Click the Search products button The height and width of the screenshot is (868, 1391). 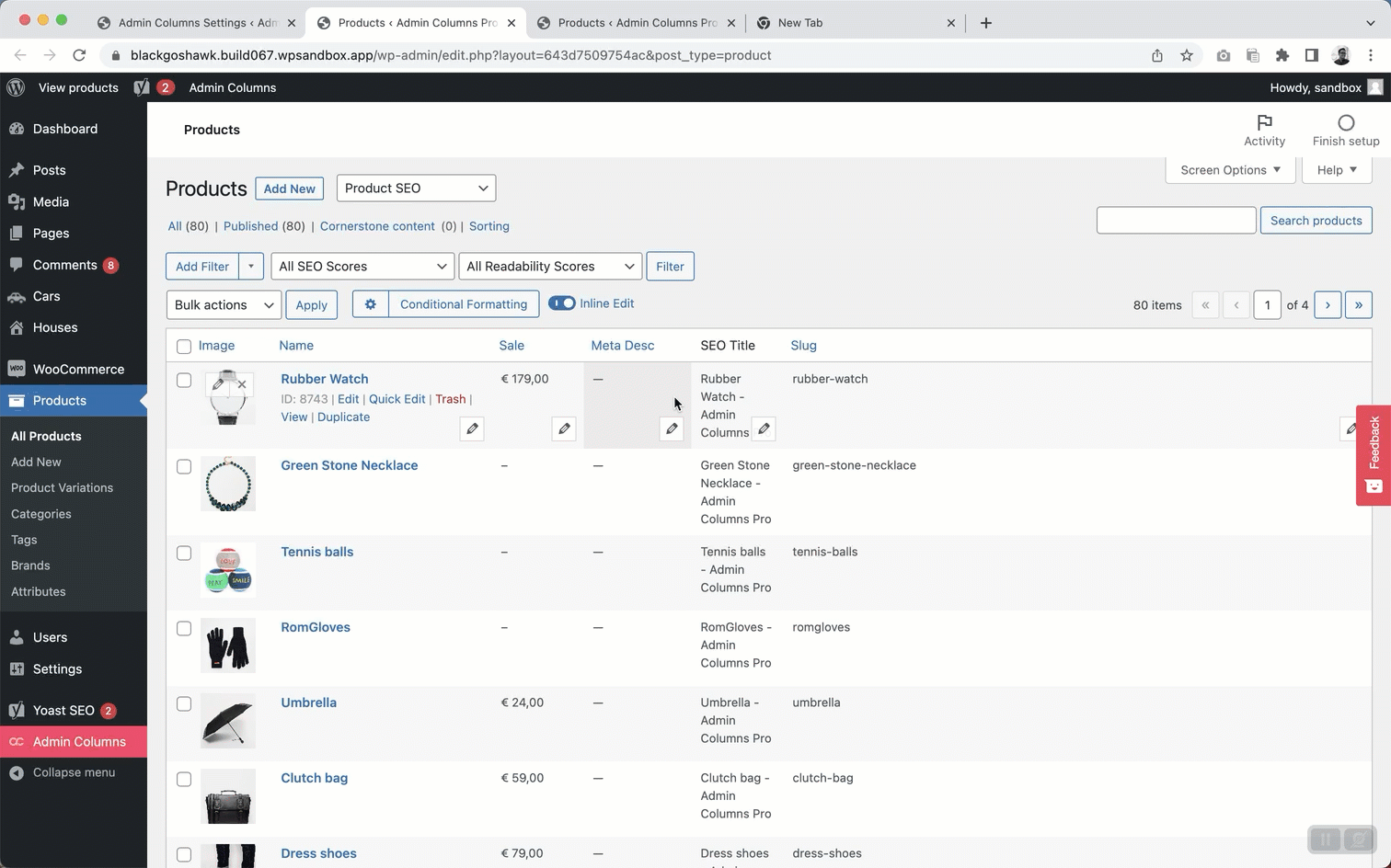pyautogui.click(x=1316, y=221)
